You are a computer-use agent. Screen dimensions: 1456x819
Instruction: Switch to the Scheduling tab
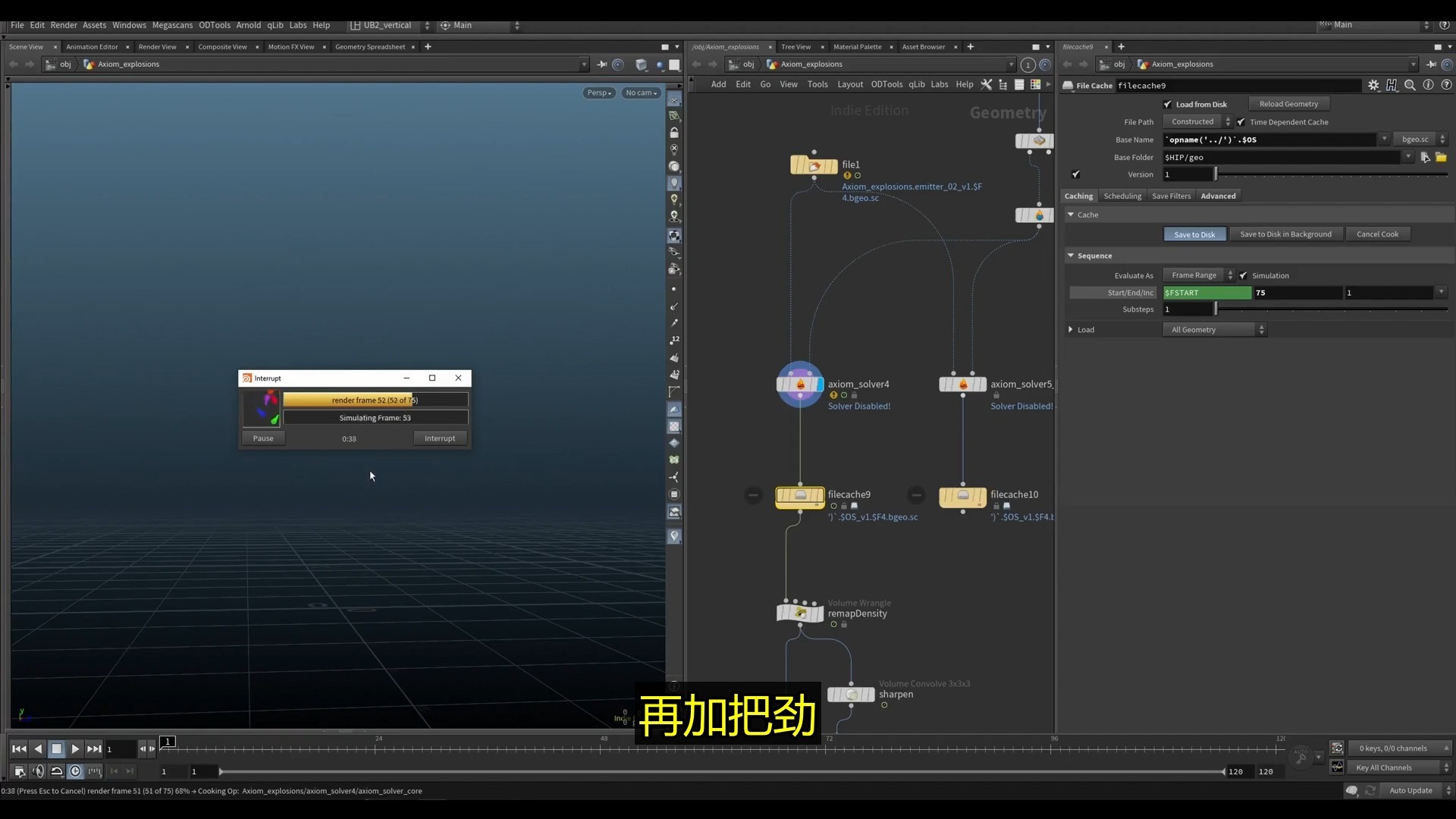point(1122,196)
